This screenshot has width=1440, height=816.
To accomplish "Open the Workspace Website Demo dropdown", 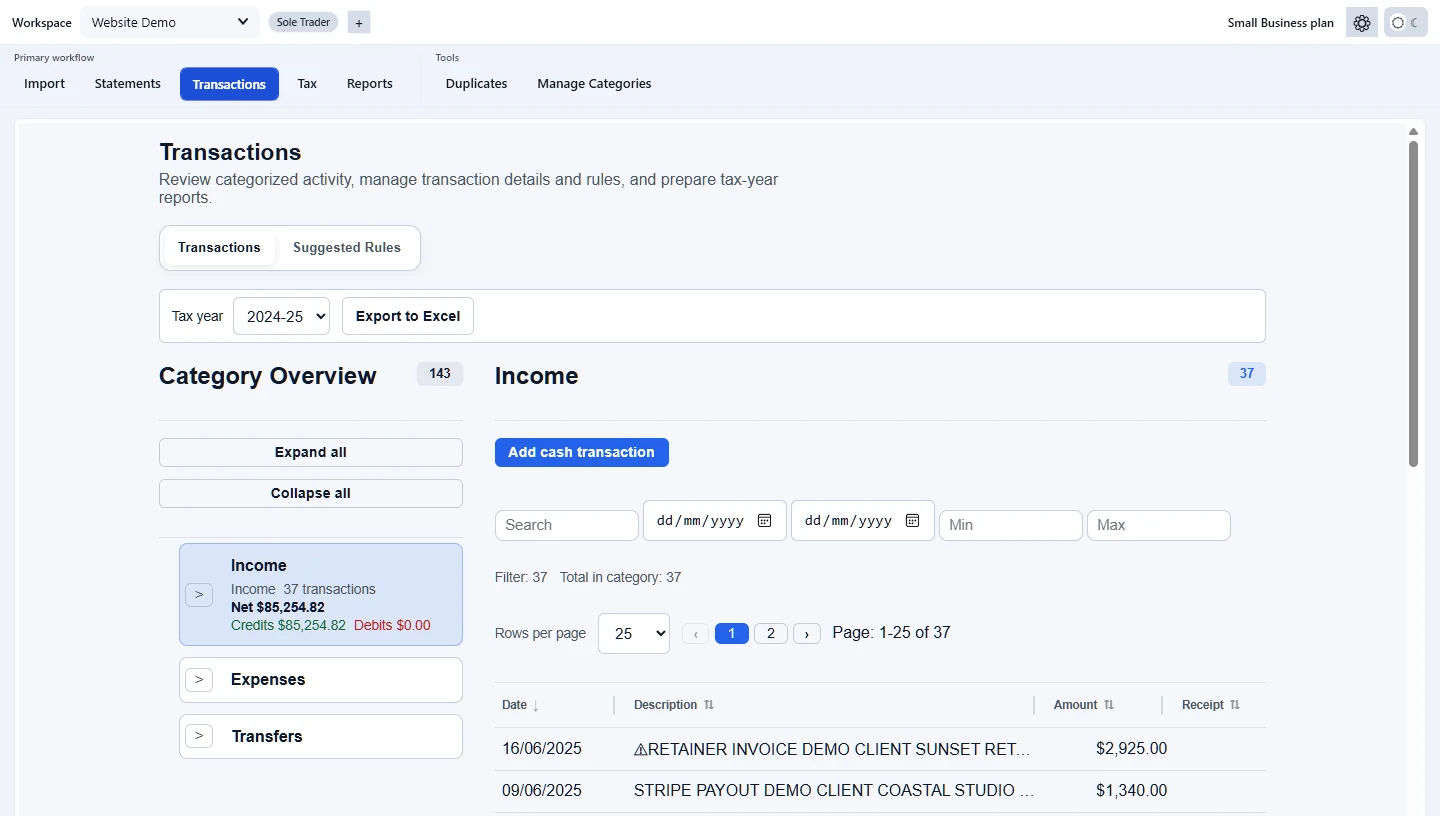I will tap(170, 22).
